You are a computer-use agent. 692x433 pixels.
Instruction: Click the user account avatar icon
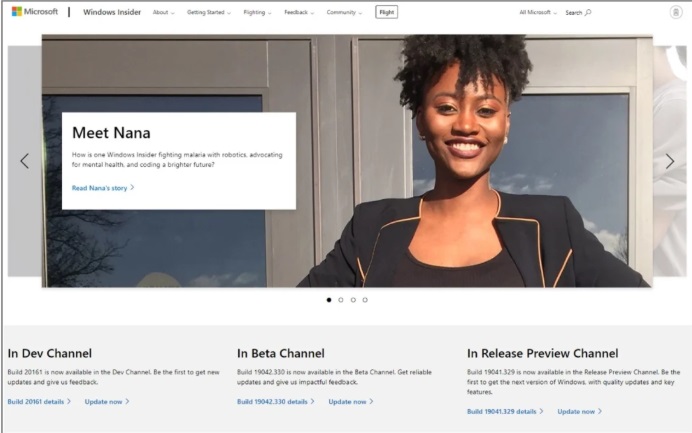pyautogui.click(x=676, y=12)
